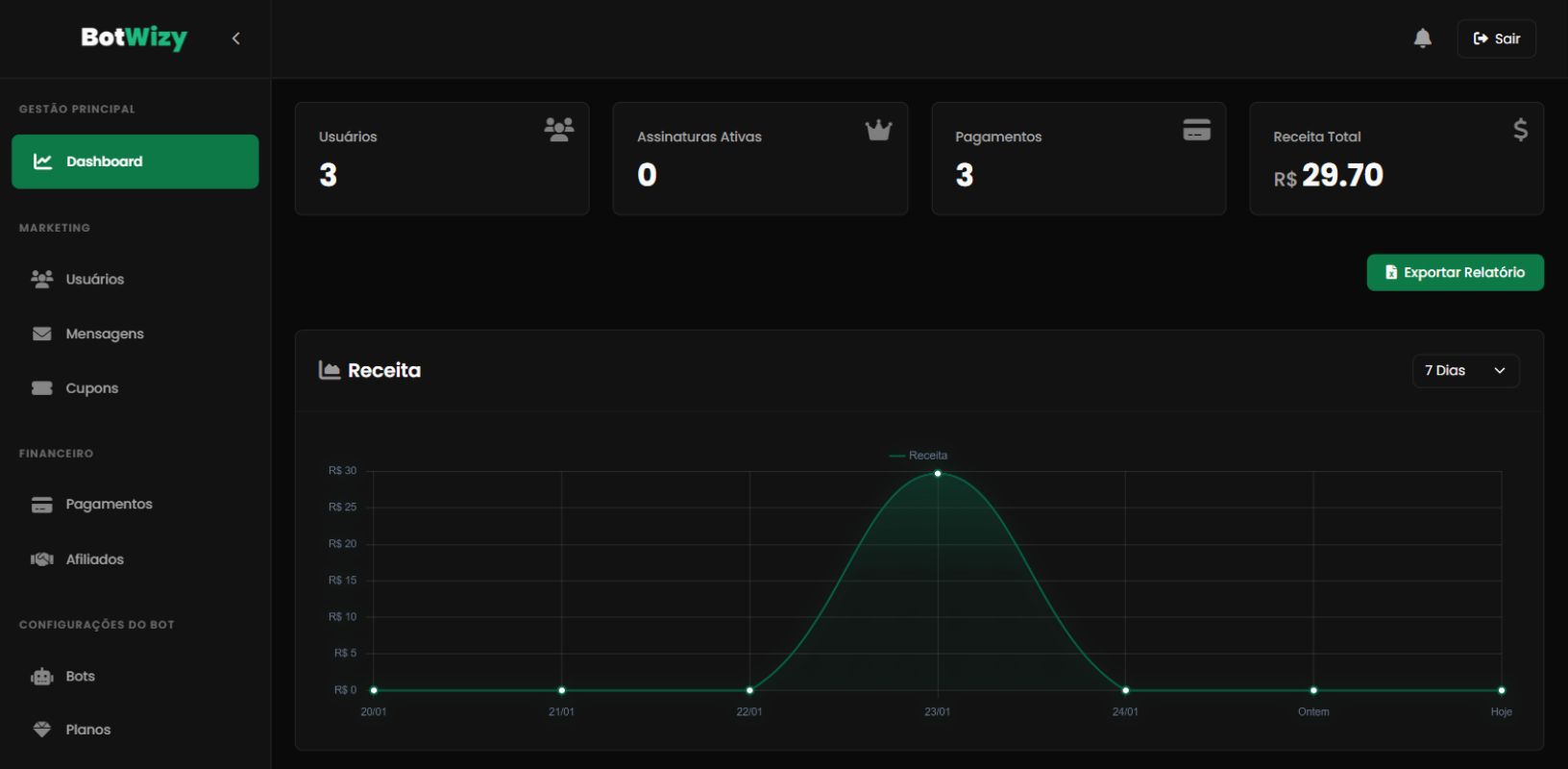1568x769 pixels.
Task: Click the credit card icon beside Pagamentos sidebar
Action: (x=42, y=505)
